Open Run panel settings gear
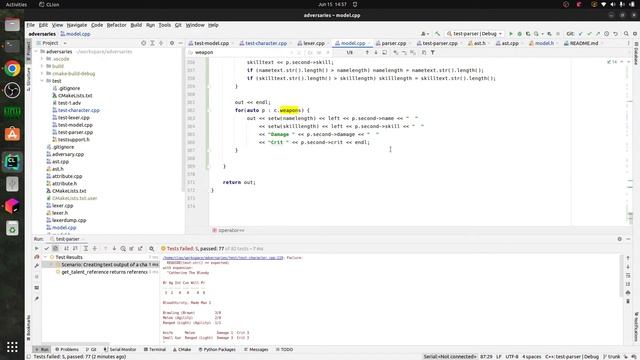This screenshot has width=640, height=360. tap(620, 239)
